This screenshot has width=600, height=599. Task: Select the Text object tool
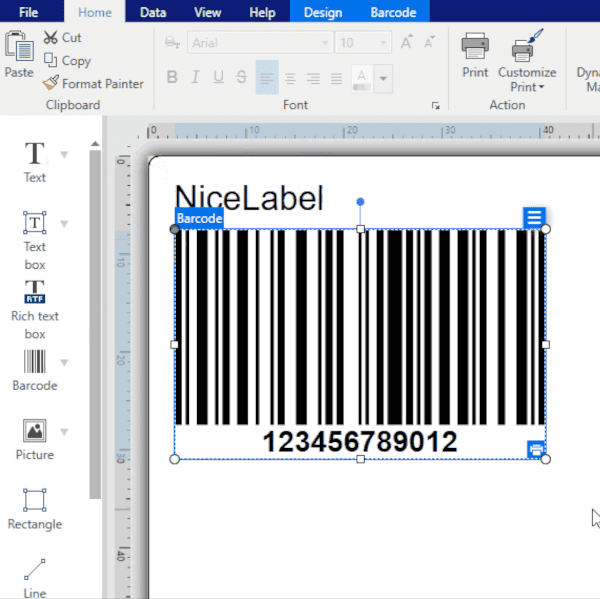point(34,162)
